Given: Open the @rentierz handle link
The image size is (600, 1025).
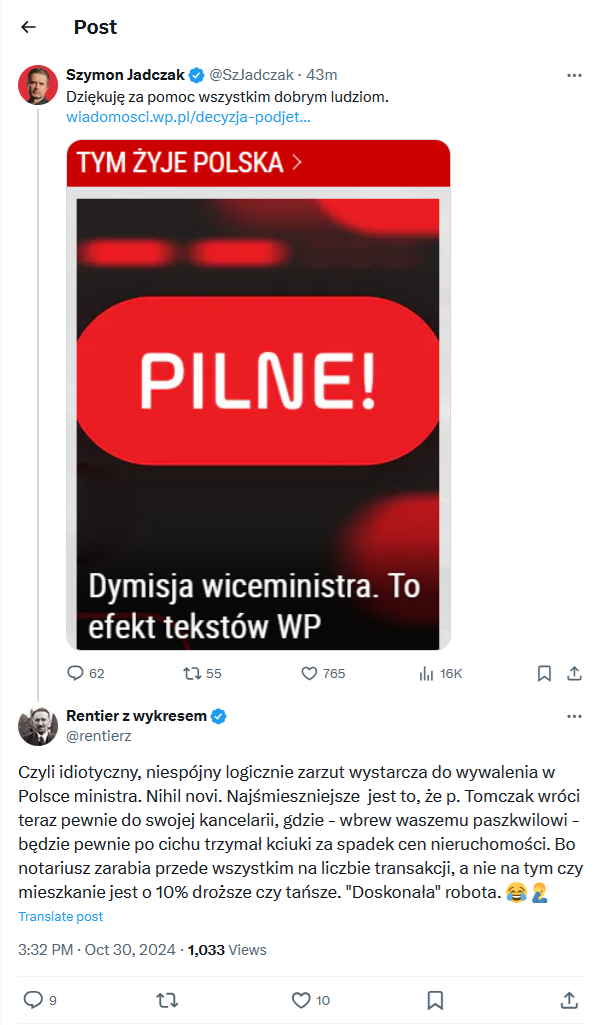Looking at the screenshot, I should (x=98, y=736).
